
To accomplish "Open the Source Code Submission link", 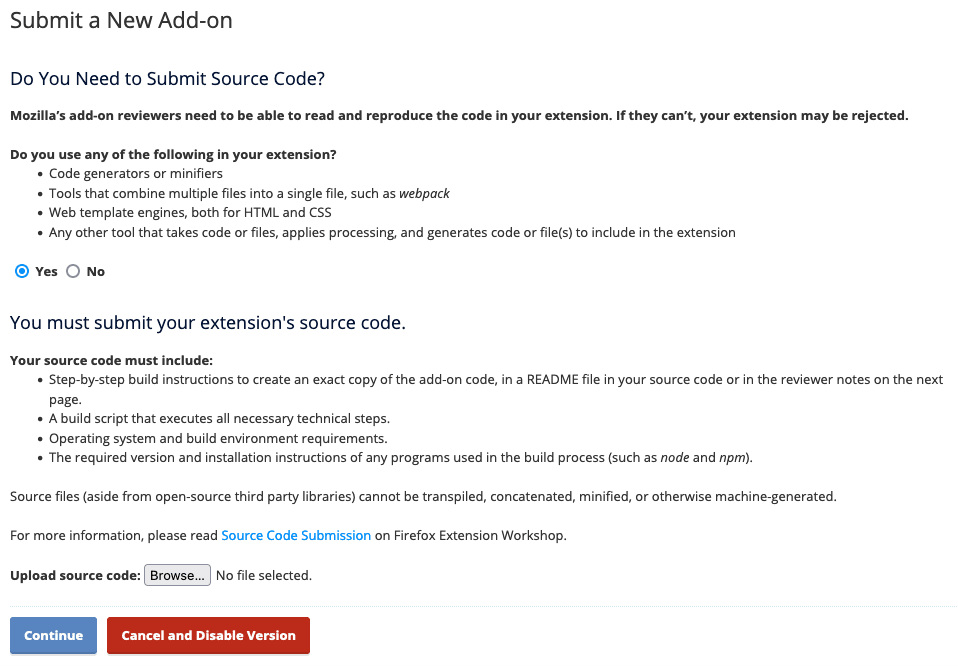I will [x=296, y=535].
